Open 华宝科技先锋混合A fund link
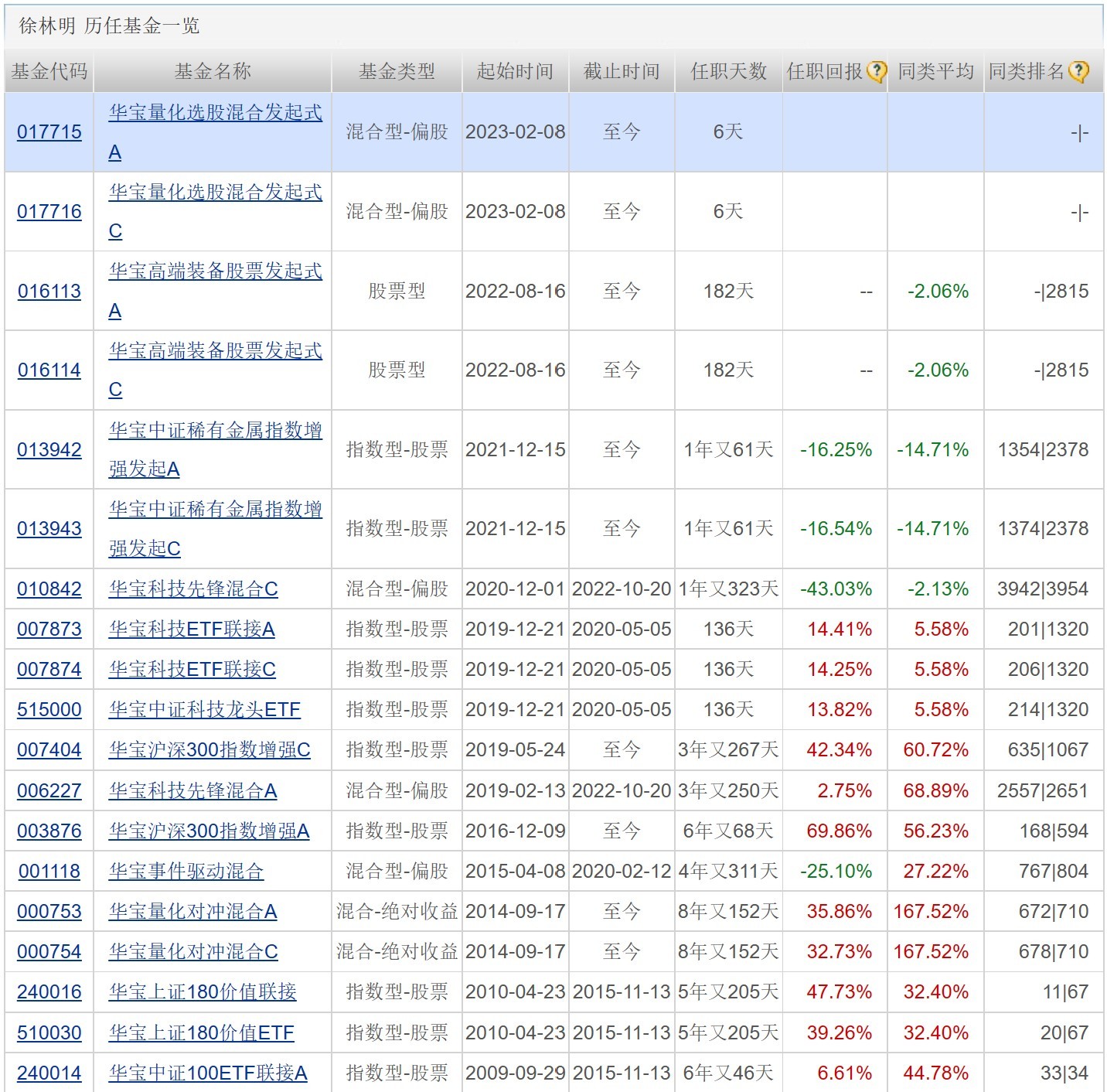Viewport: 1107px width, 1092px height. (x=192, y=791)
